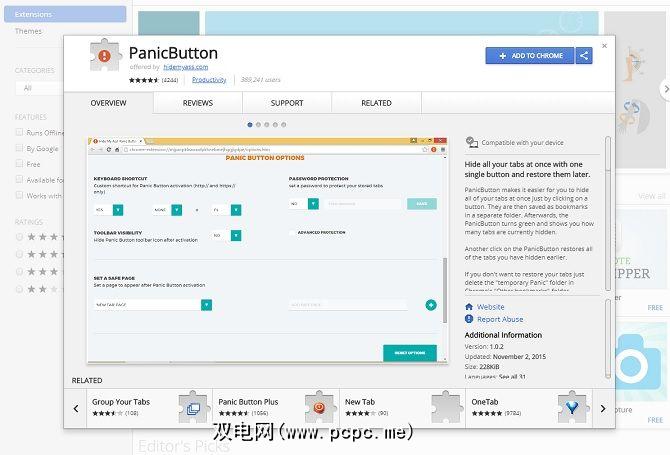
Task: Select the bottom ratings filter radio button
Action: [x=19, y=289]
